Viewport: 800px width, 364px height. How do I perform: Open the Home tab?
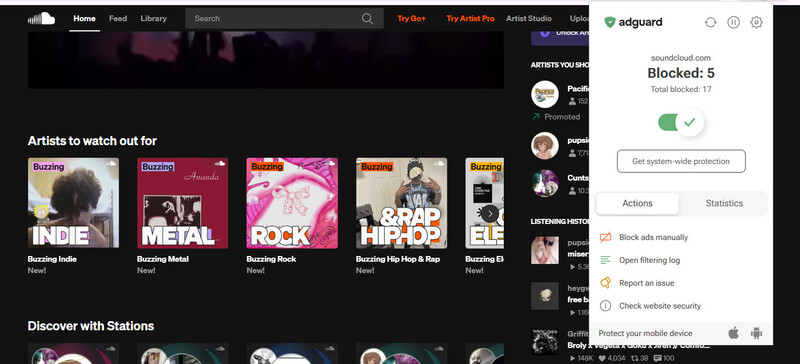84,18
